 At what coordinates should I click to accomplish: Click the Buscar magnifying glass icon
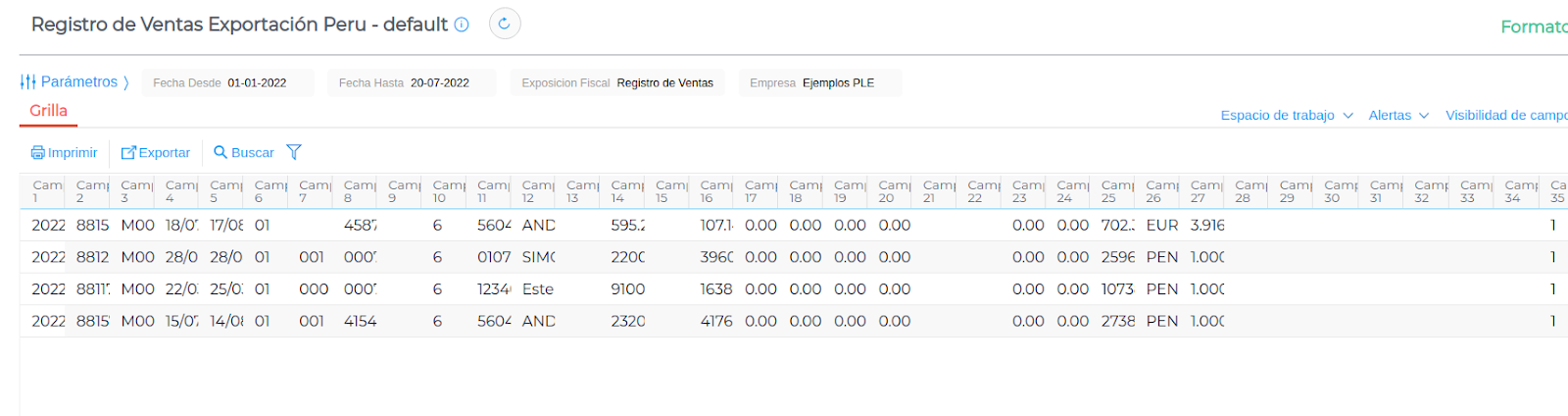pyautogui.click(x=220, y=152)
